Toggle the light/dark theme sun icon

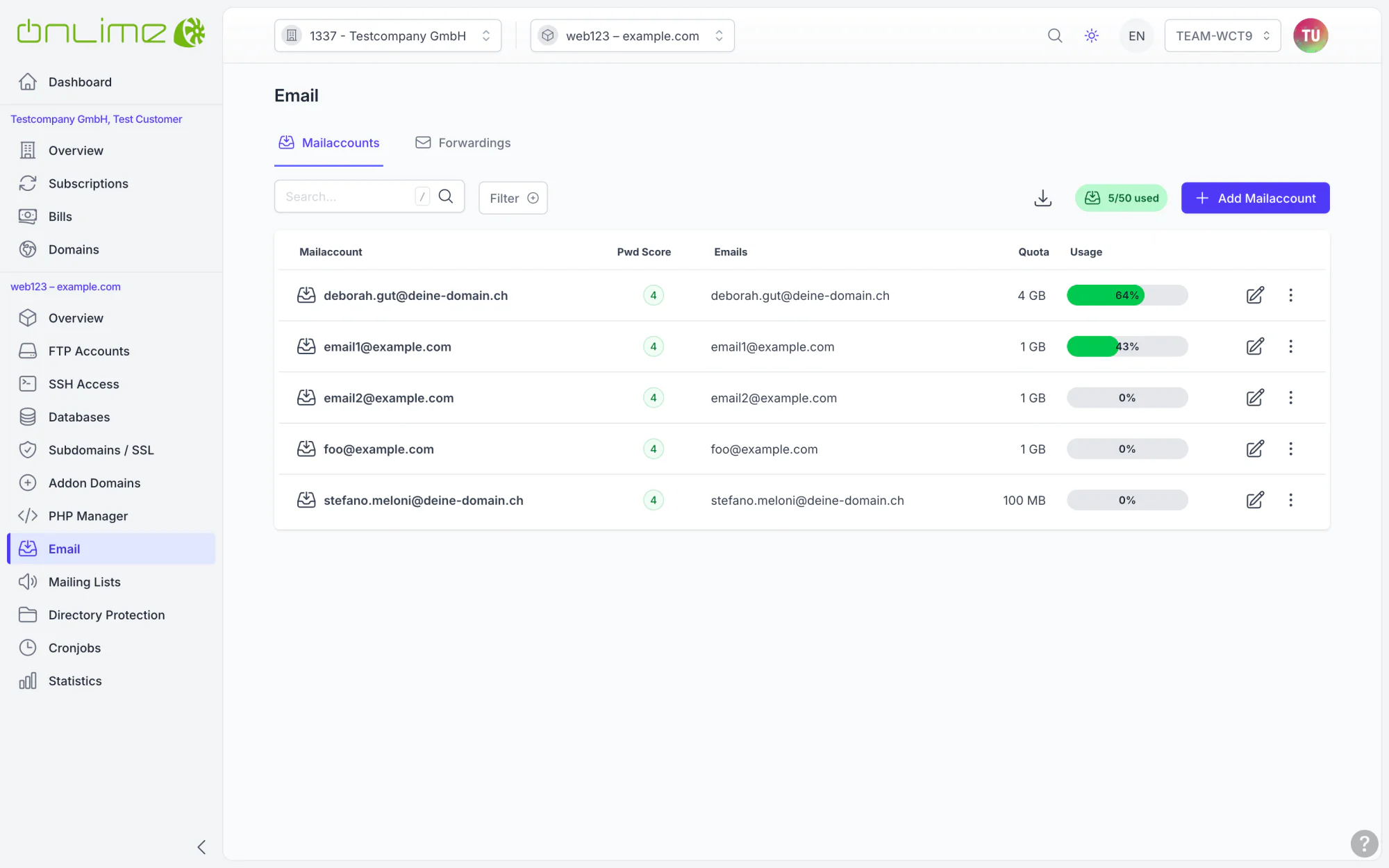1092,35
